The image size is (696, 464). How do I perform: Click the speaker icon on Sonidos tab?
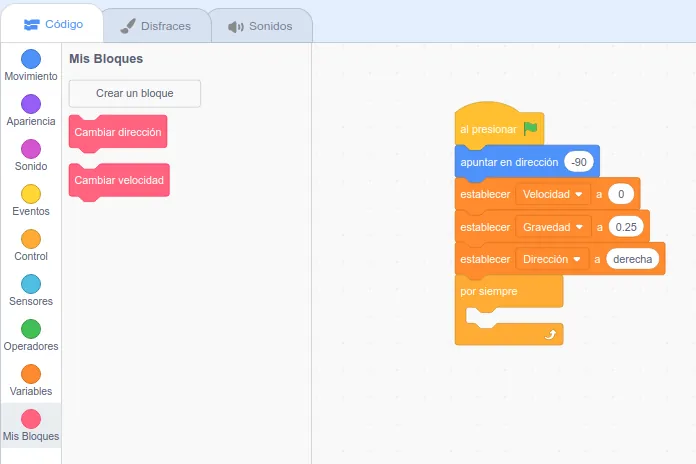pos(236,27)
